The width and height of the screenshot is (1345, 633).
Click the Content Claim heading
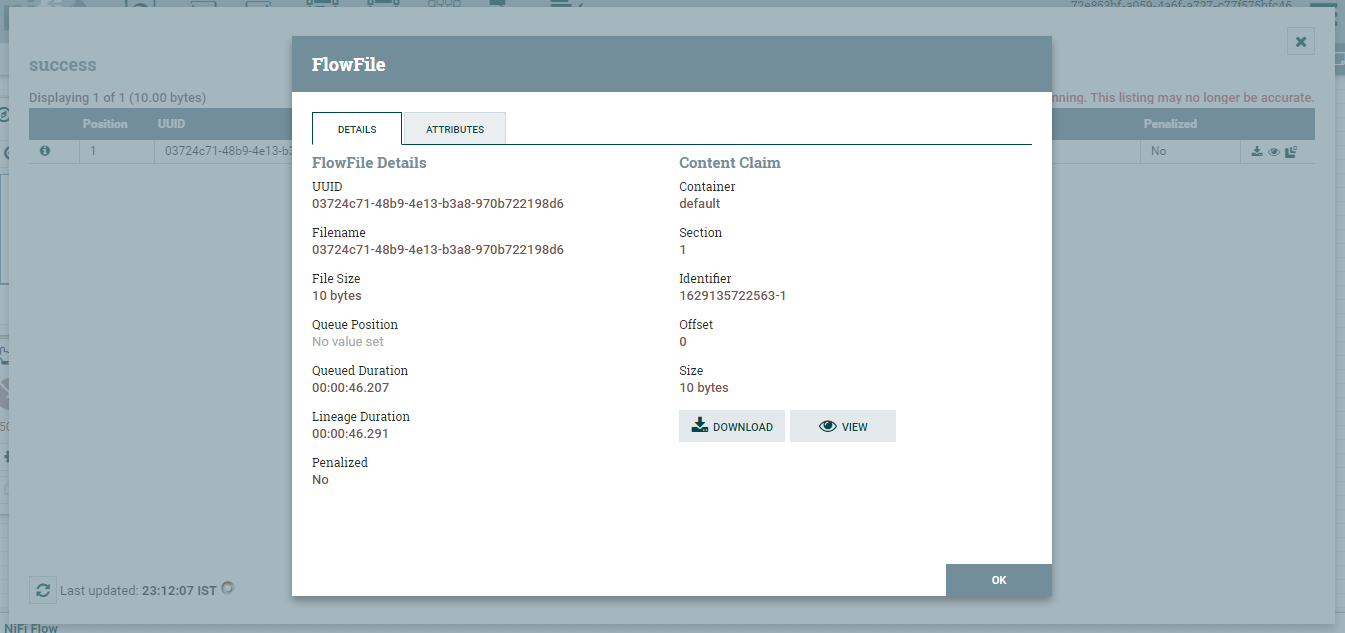click(730, 163)
